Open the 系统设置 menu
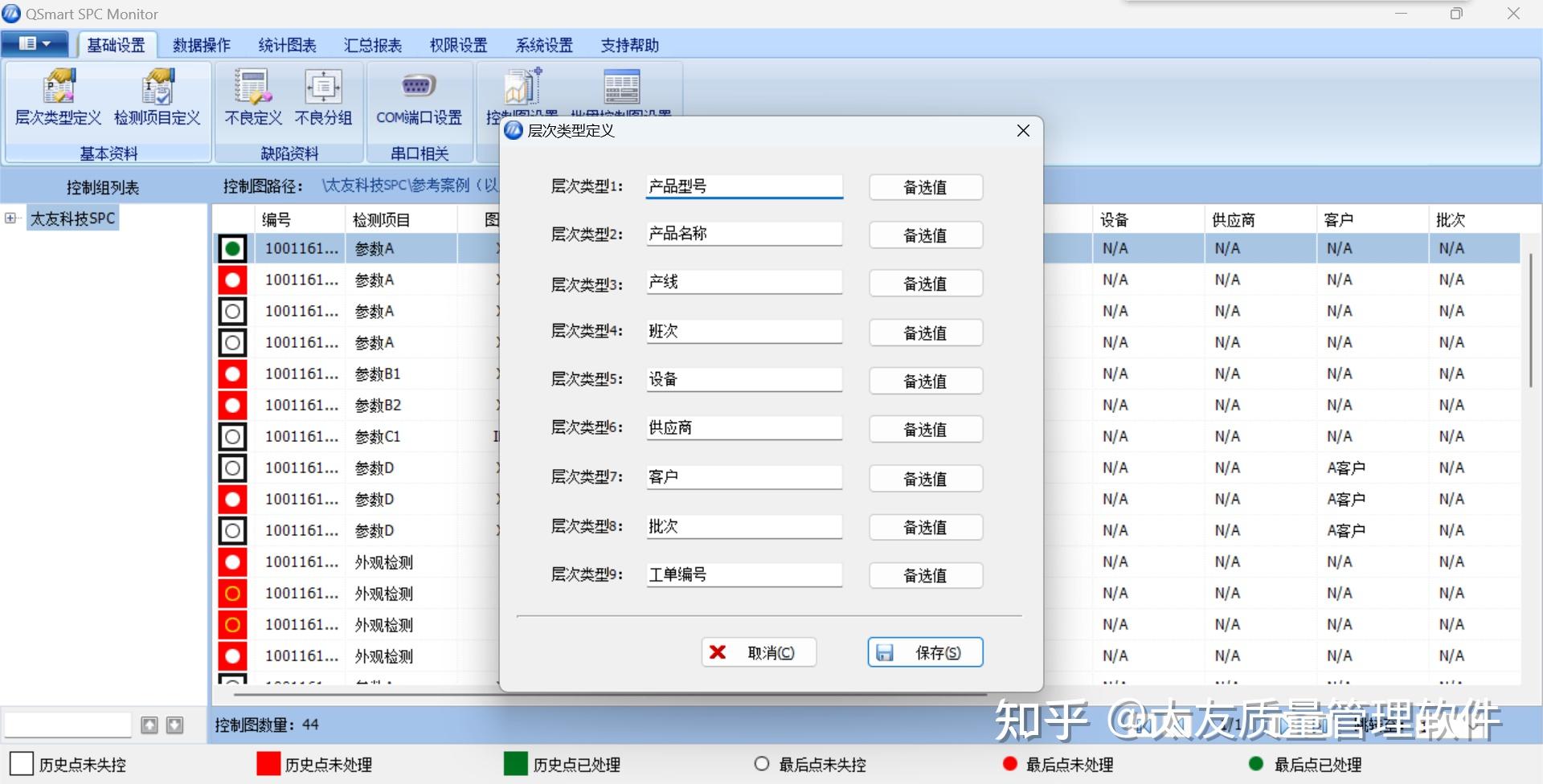 pyautogui.click(x=544, y=45)
